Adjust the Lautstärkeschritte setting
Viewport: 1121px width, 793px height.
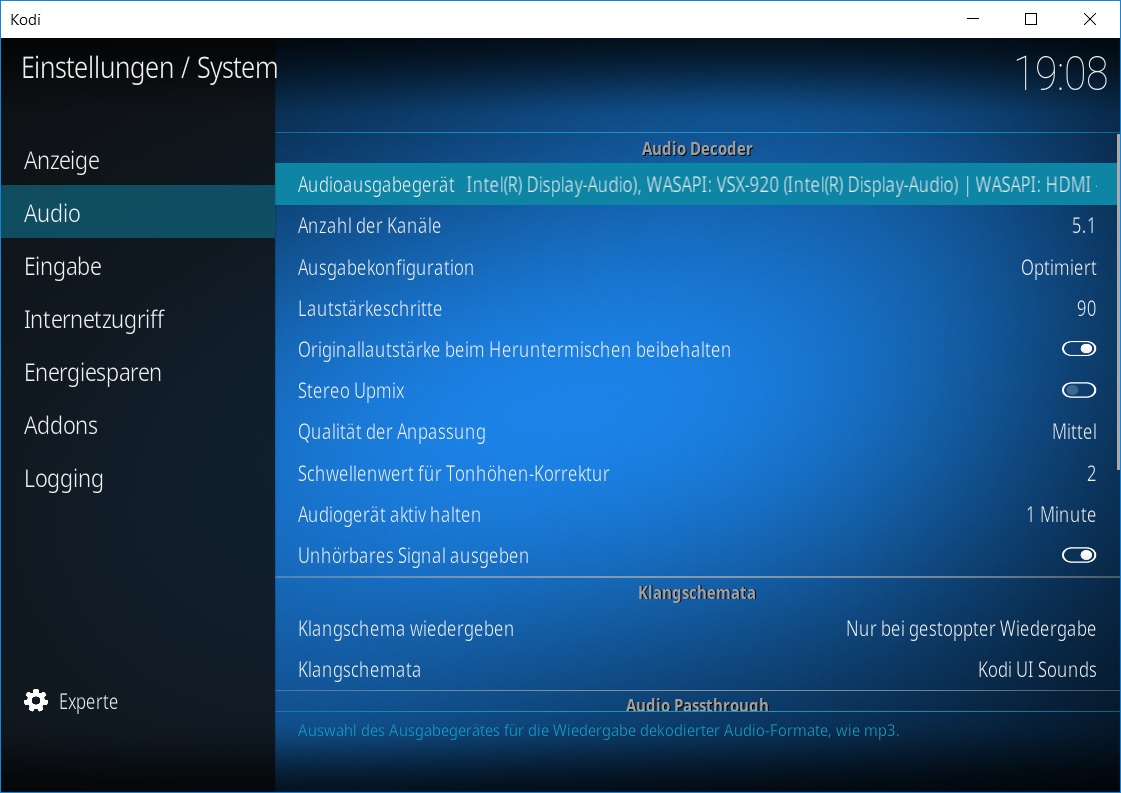point(696,308)
